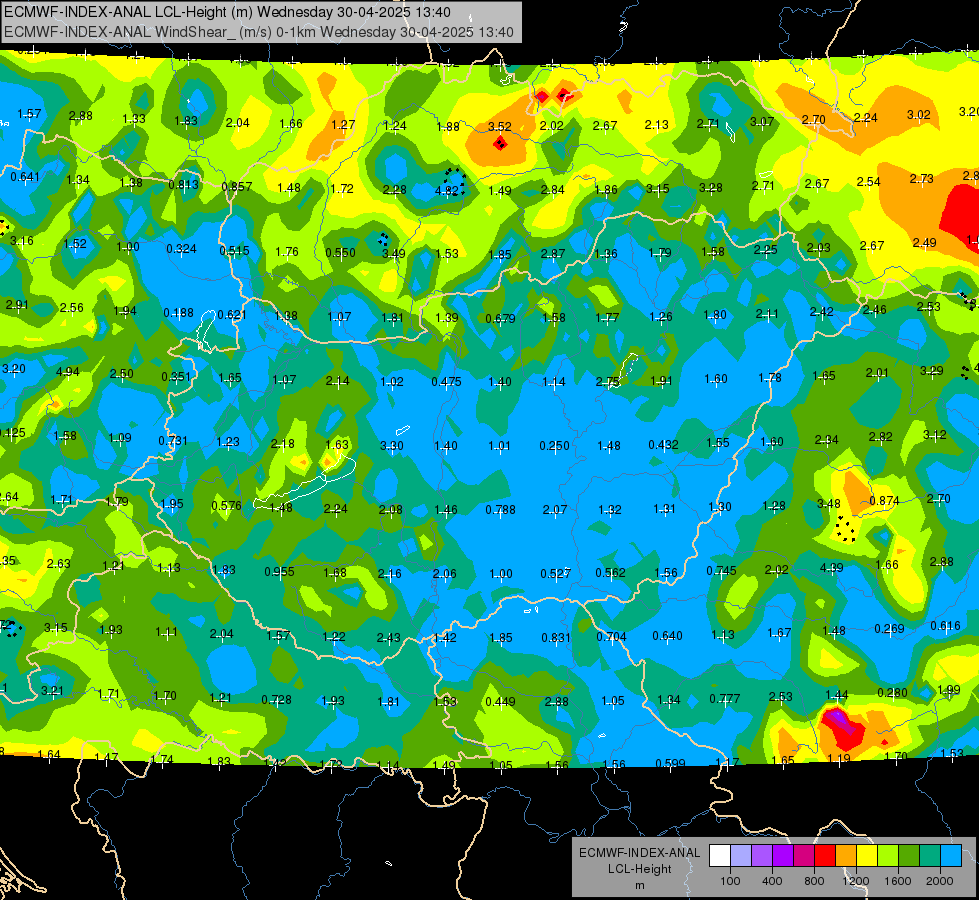Click the magenta legend swatch above 800
The height and width of the screenshot is (900, 979).
[x=804, y=856]
